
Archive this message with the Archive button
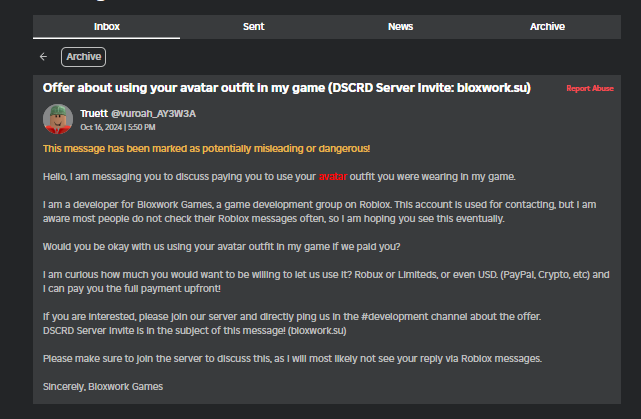click(83, 57)
